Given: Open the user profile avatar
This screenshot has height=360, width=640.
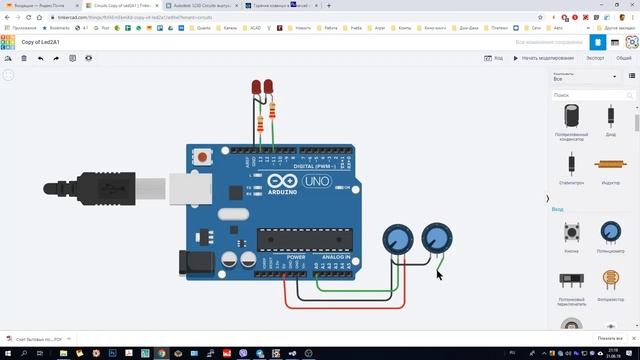Looking at the screenshot, I should [x=632, y=42].
